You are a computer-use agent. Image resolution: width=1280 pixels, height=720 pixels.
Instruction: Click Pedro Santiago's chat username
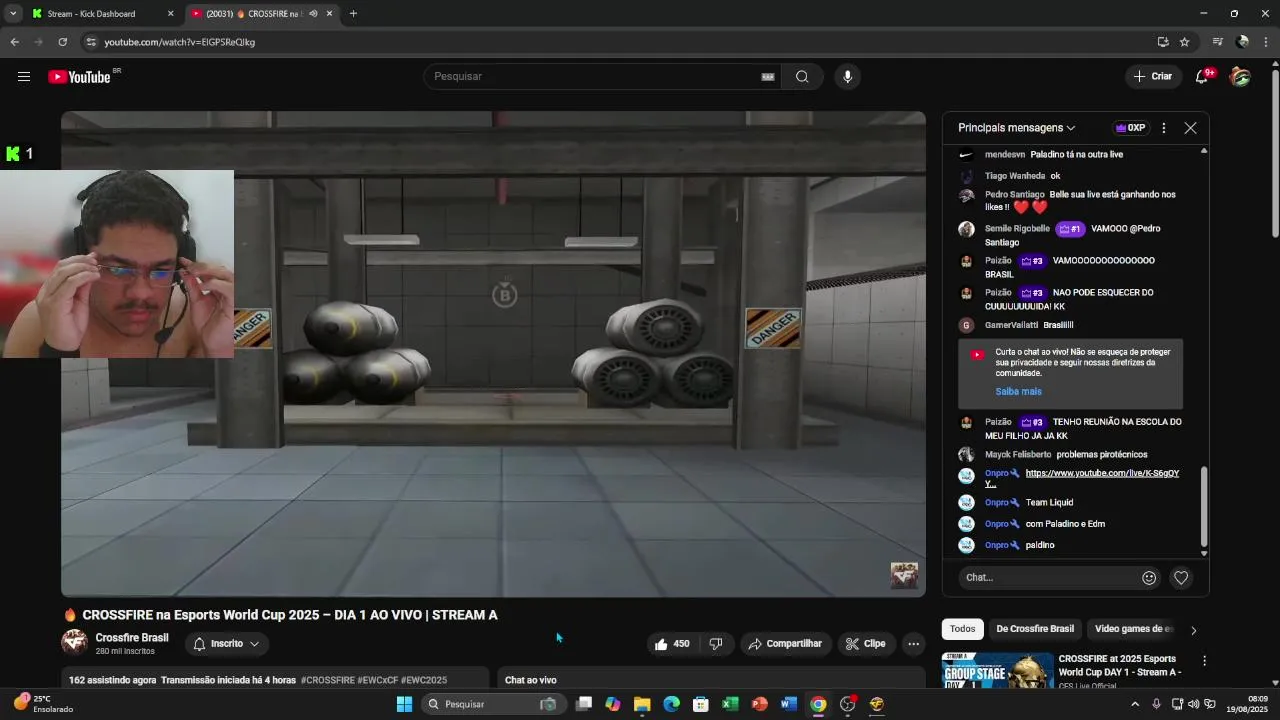[1014, 194]
